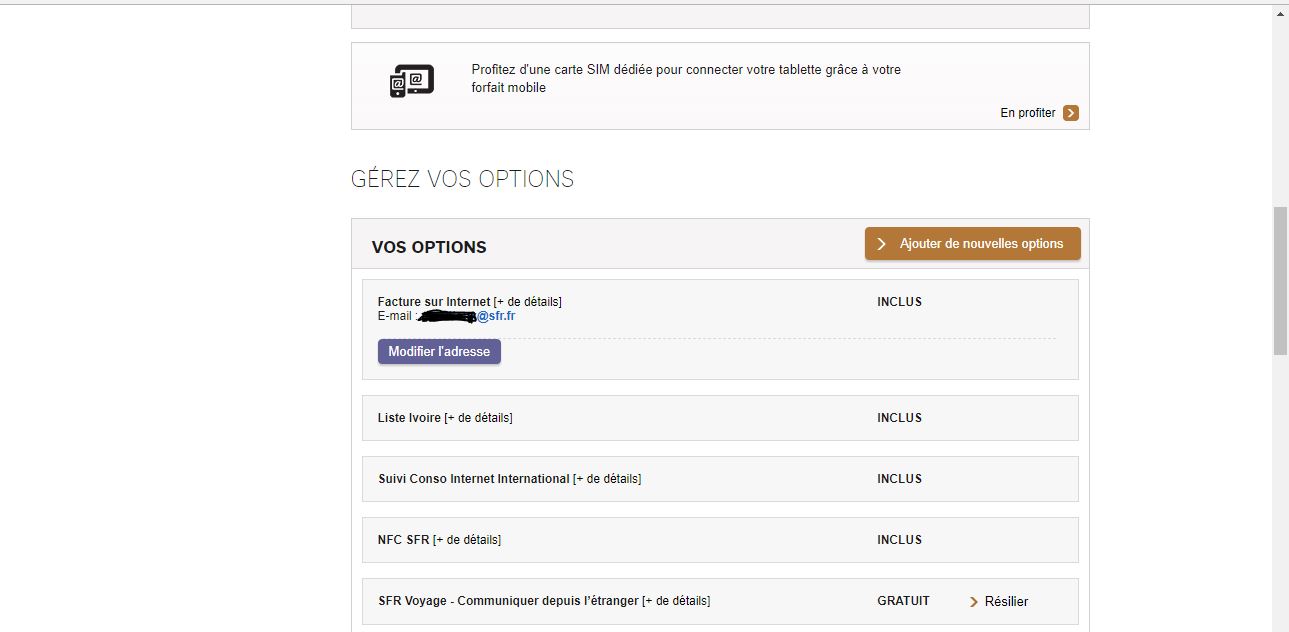Click the chevron on Ajouter de nouvelles options
Viewport: 1289px width, 632px height.
pos(881,243)
